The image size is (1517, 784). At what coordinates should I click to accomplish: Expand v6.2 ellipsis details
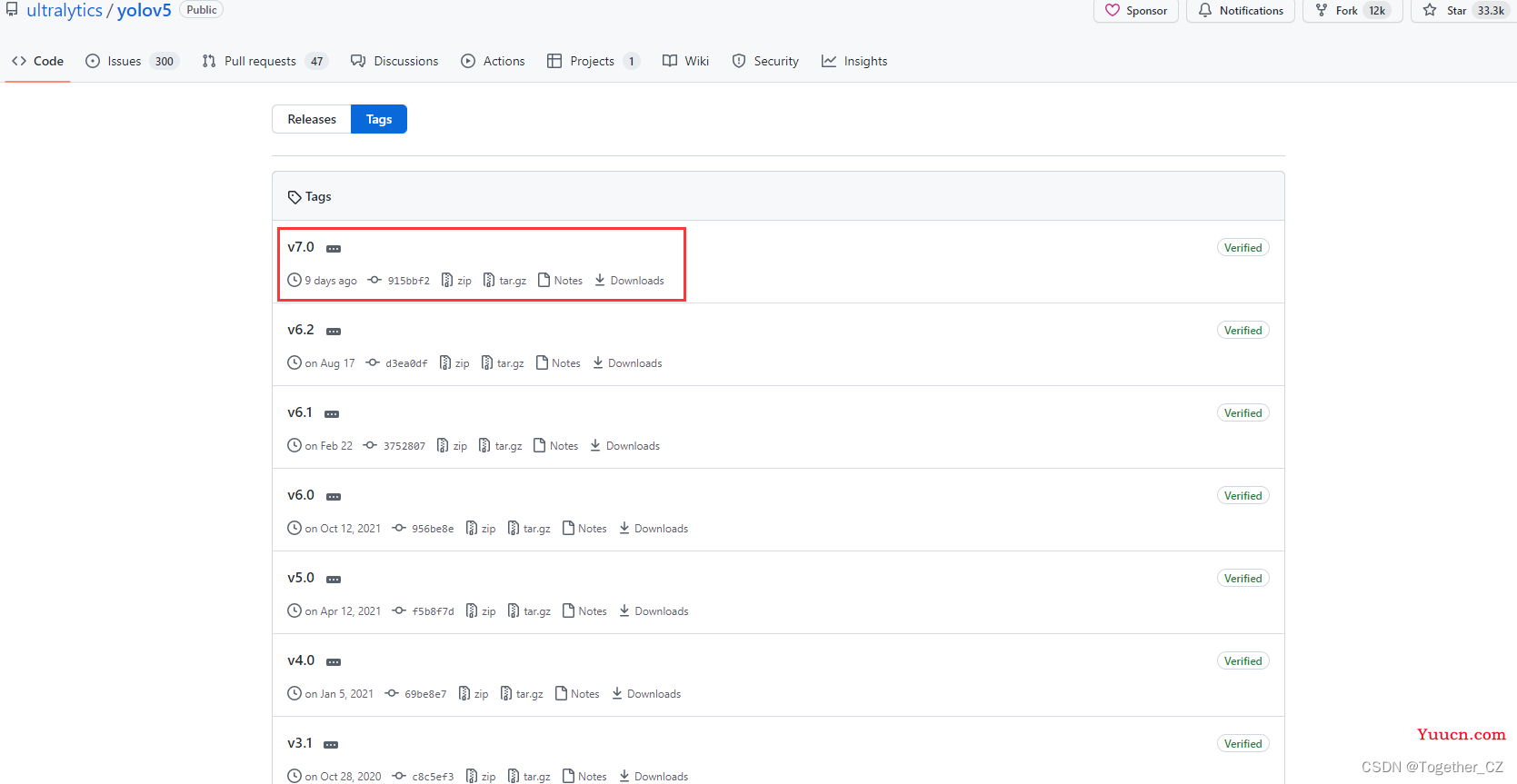pyautogui.click(x=334, y=332)
